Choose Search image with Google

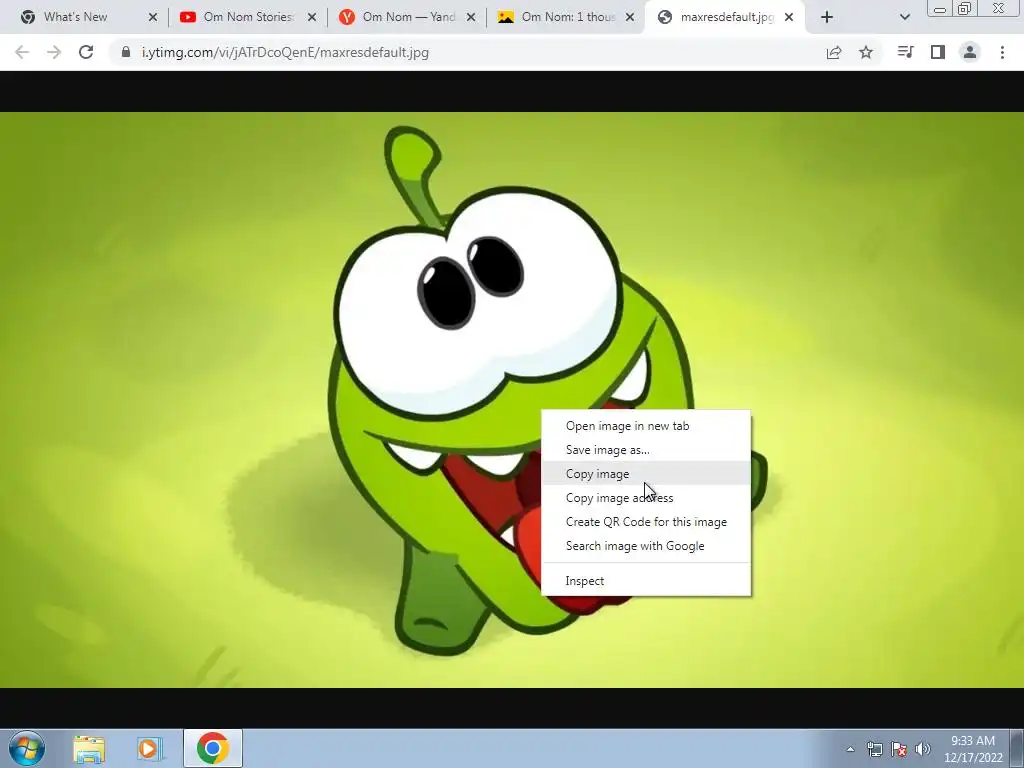click(646, 546)
